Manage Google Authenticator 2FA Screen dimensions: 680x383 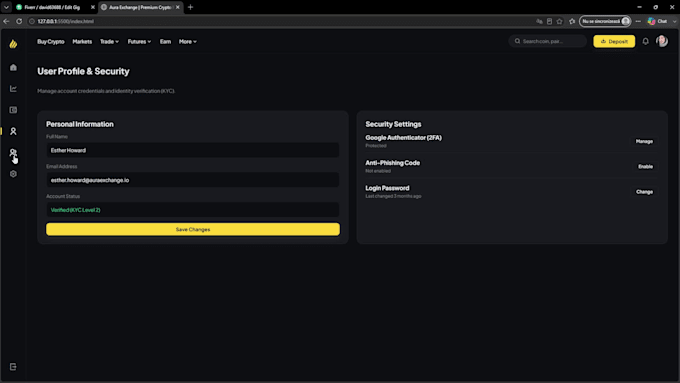[x=644, y=141]
